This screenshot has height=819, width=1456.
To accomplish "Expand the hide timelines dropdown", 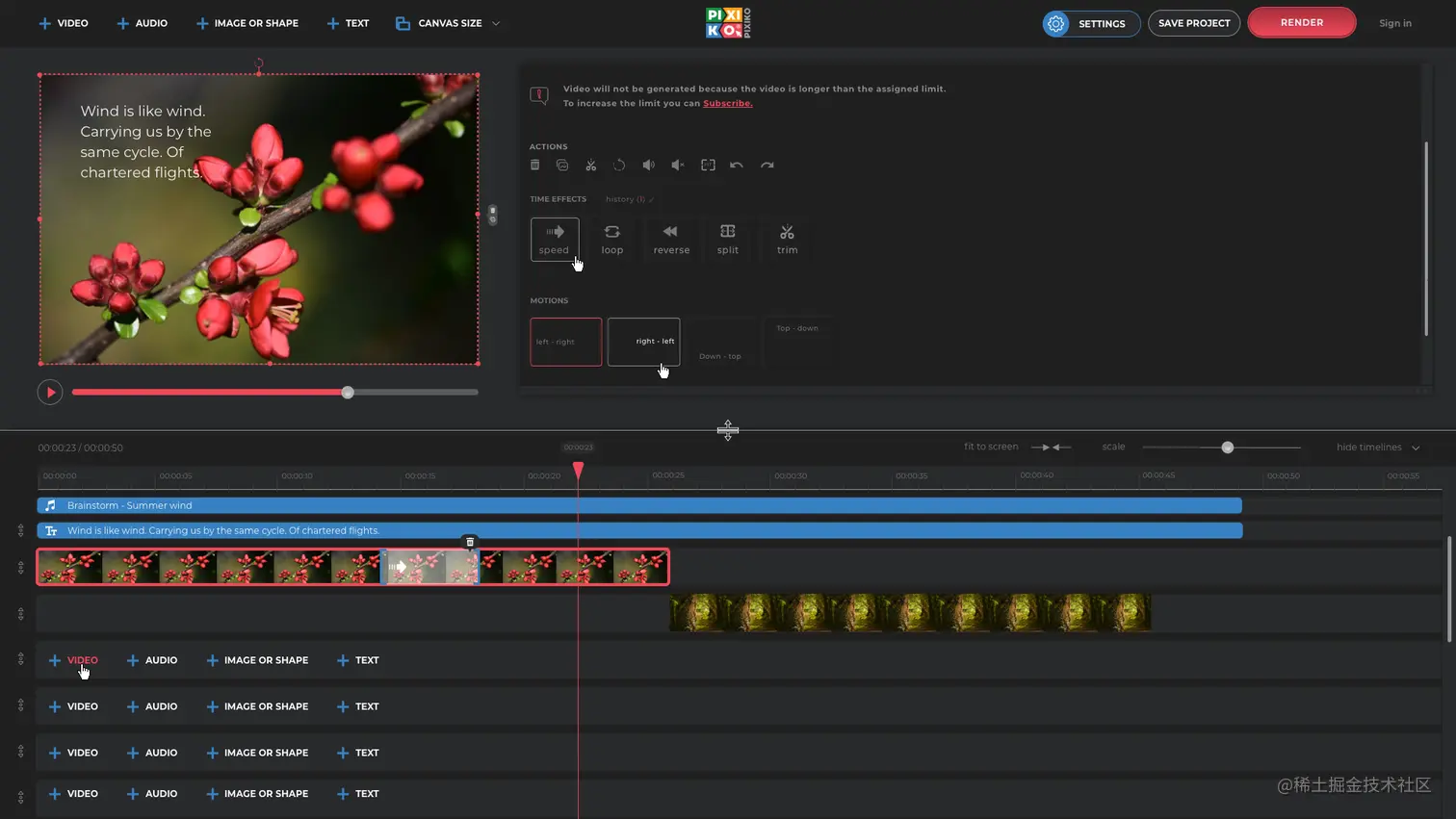I will 1378,447.
